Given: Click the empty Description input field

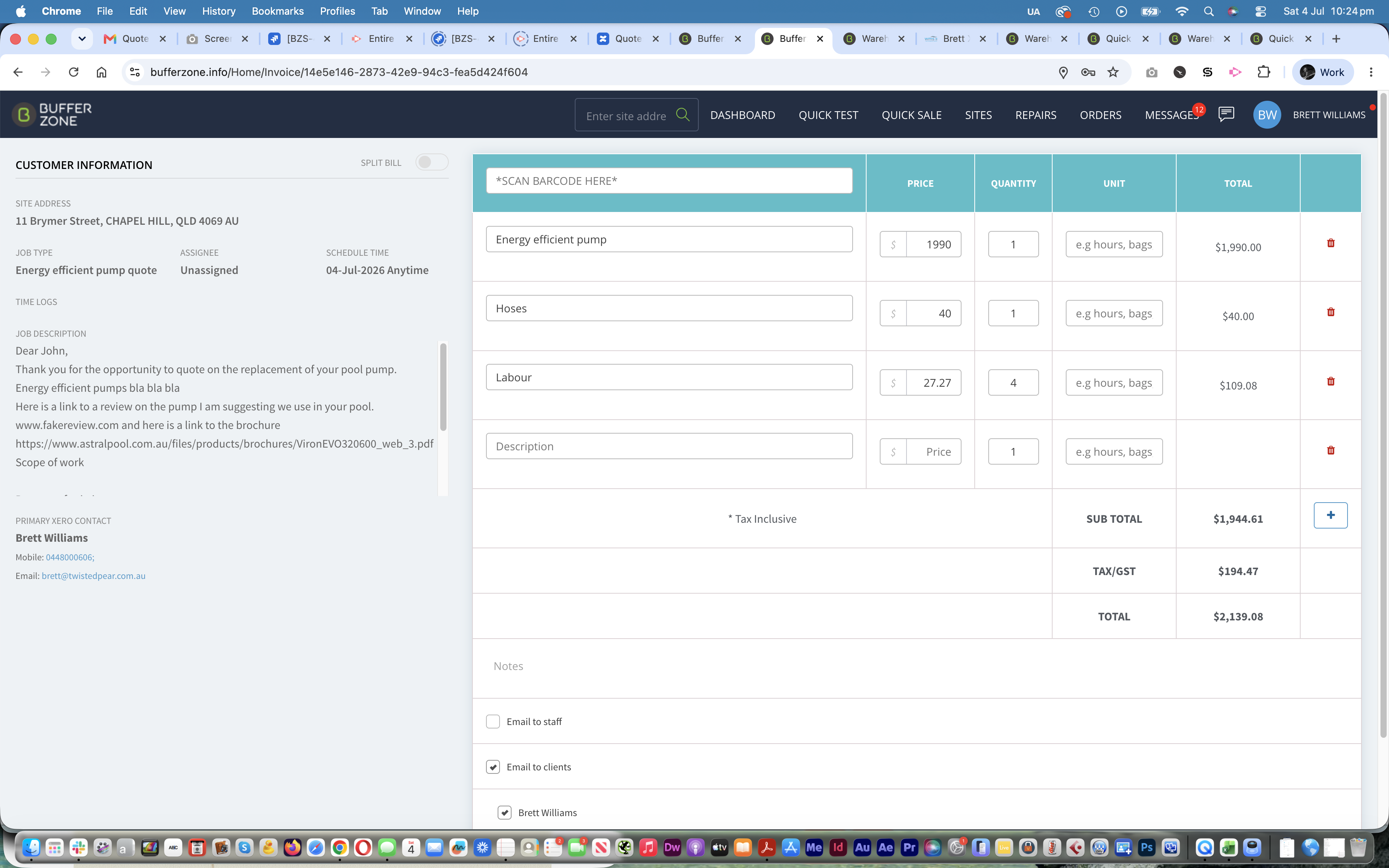Looking at the screenshot, I should (669, 446).
